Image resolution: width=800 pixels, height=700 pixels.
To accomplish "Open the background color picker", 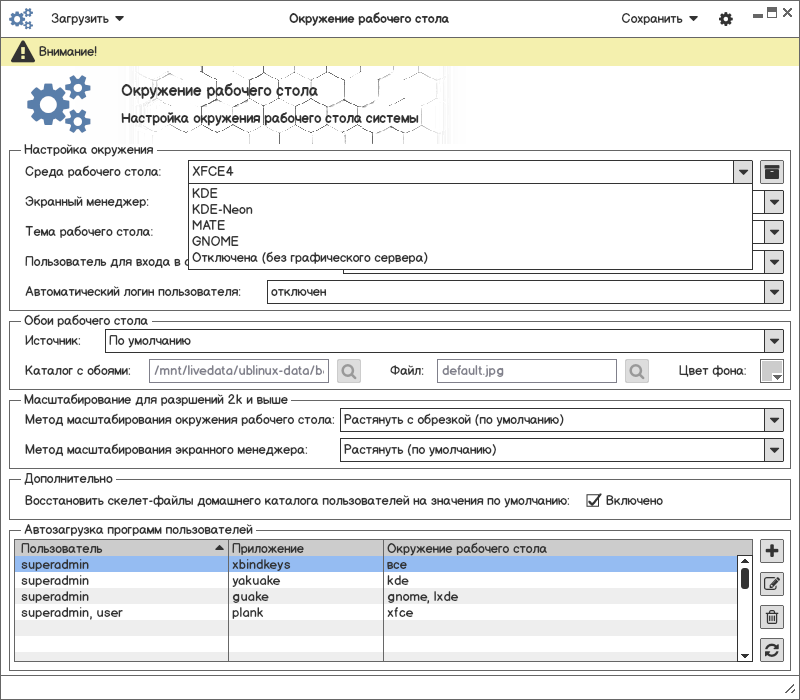I will [x=771, y=371].
